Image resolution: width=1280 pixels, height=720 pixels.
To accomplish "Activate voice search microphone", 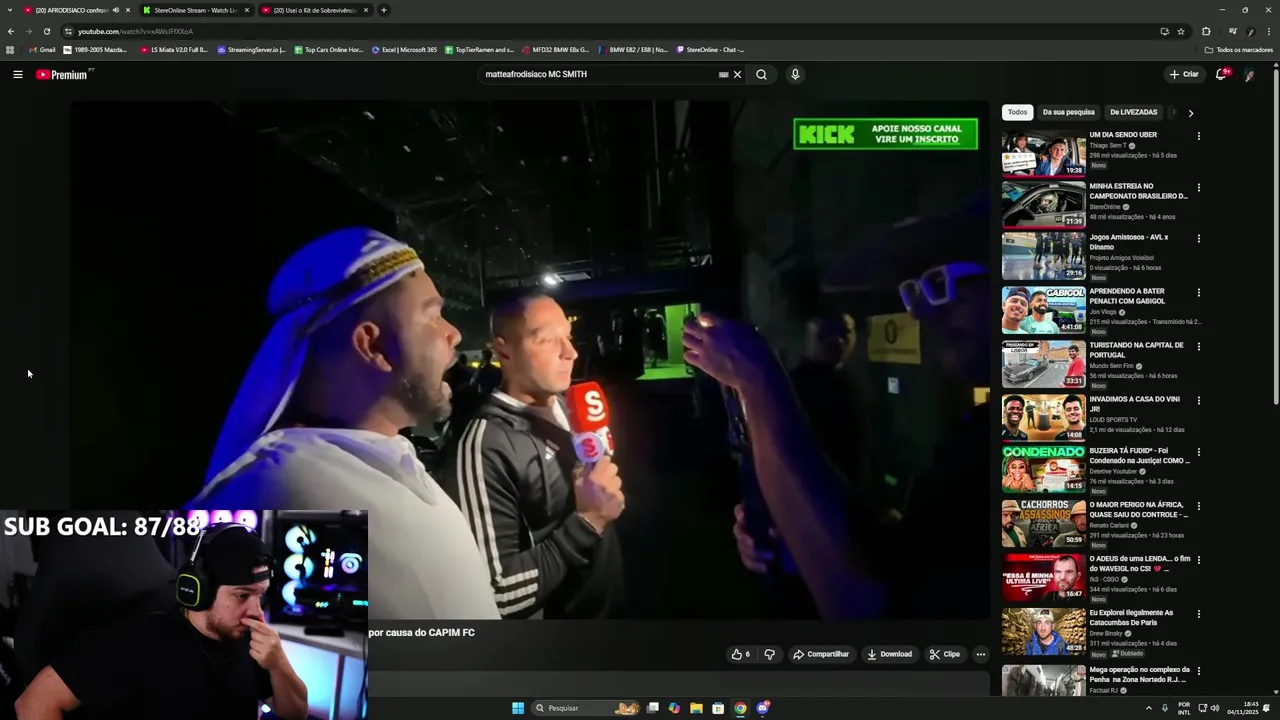I will 795,74.
